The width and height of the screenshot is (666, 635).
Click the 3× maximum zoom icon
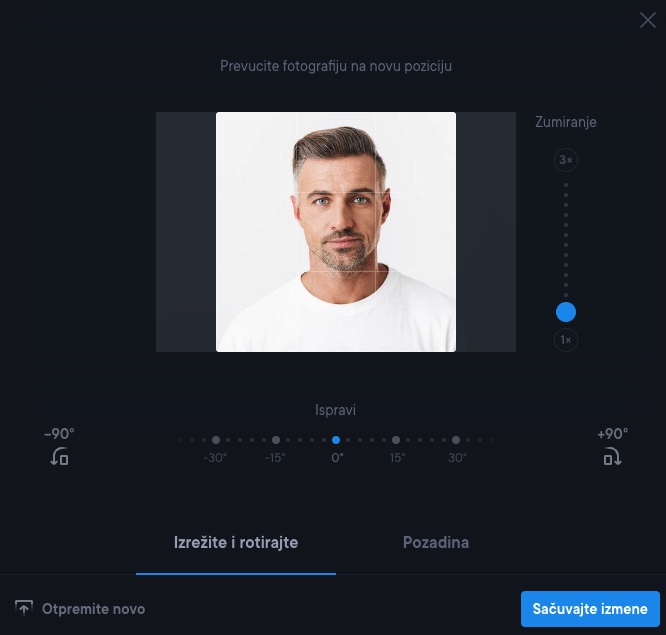click(x=566, y=160)
